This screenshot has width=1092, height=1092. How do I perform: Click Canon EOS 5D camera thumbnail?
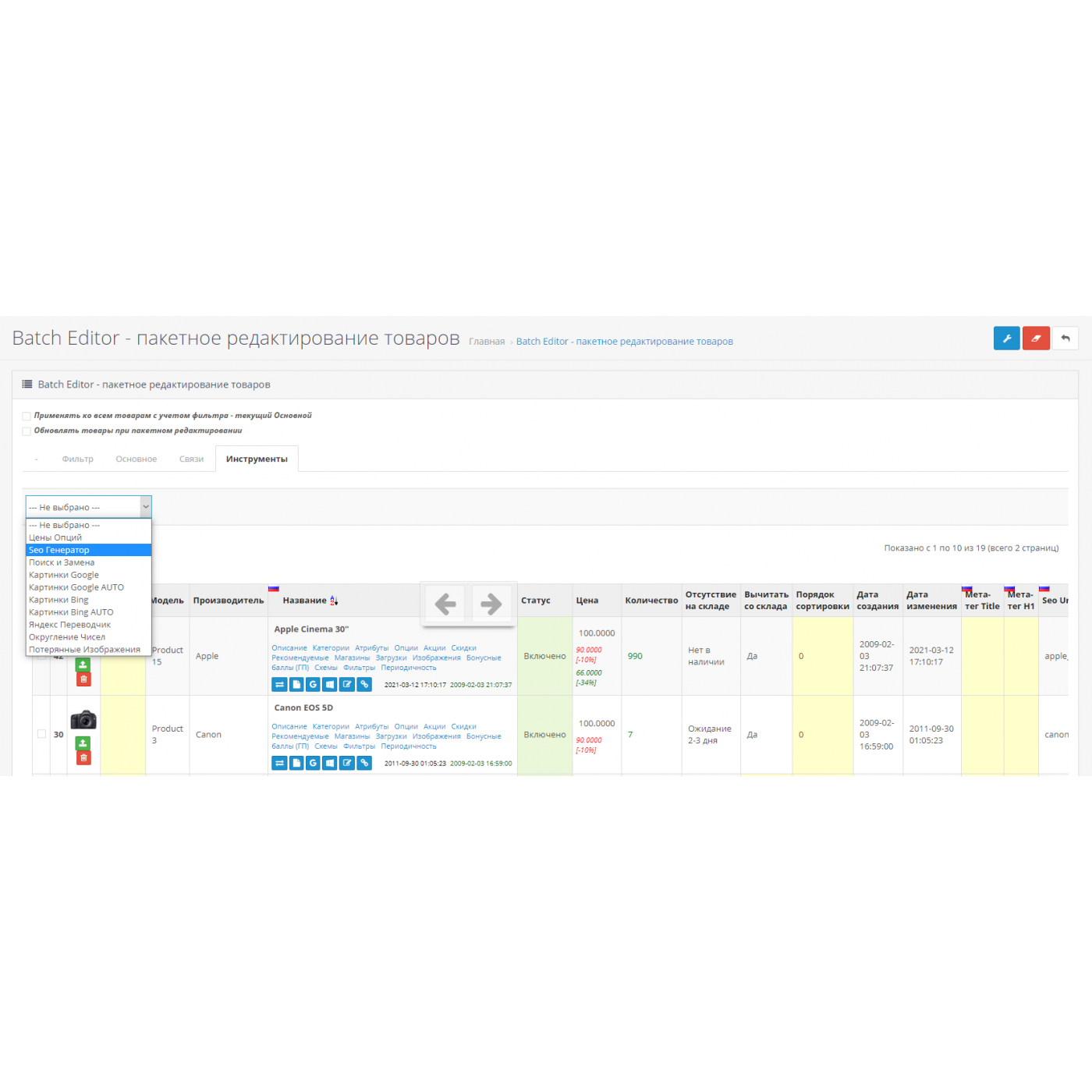click(83, 719)
